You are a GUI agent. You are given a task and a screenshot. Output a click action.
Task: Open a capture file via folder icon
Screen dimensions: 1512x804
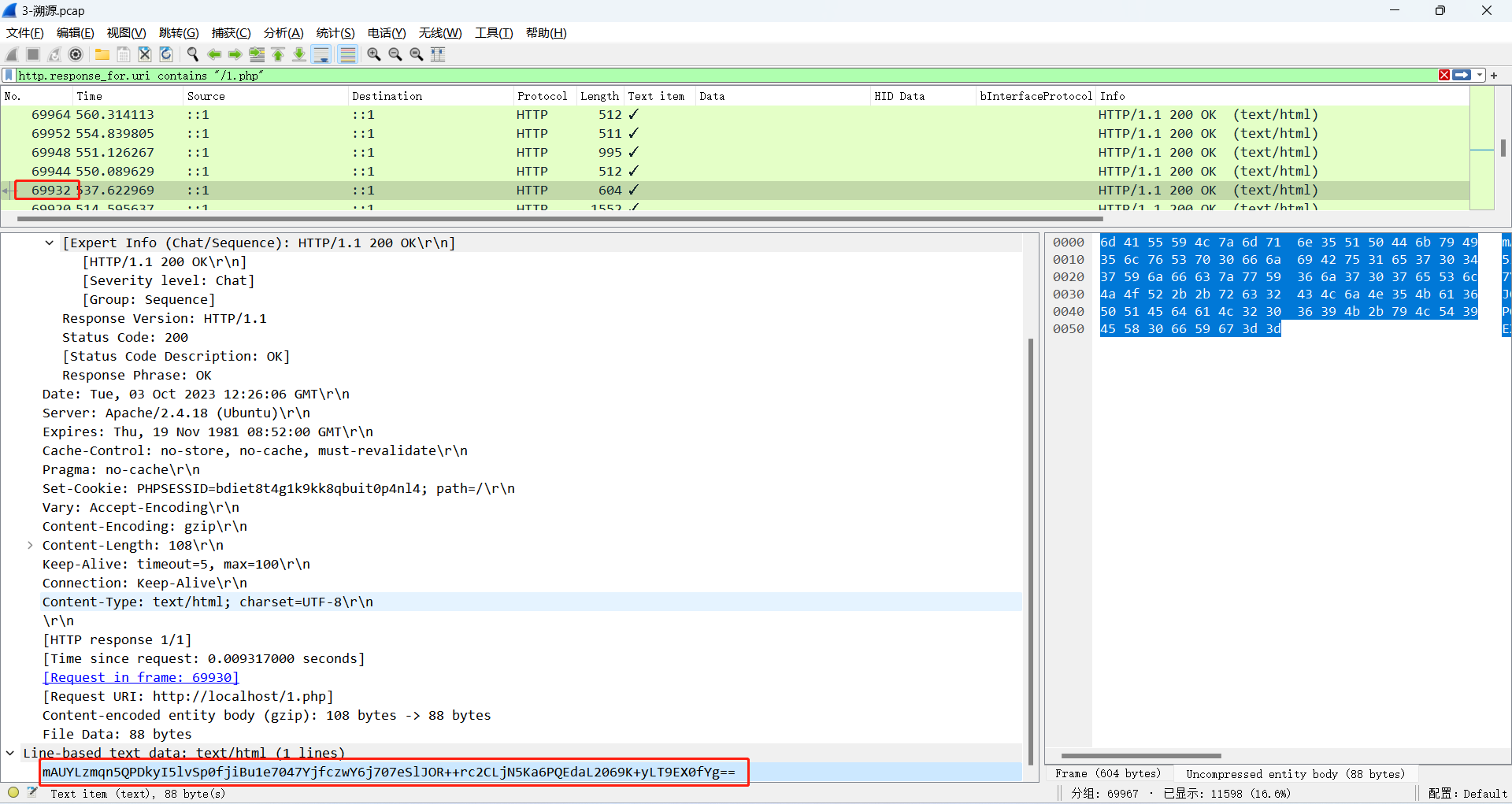point(102,54)
